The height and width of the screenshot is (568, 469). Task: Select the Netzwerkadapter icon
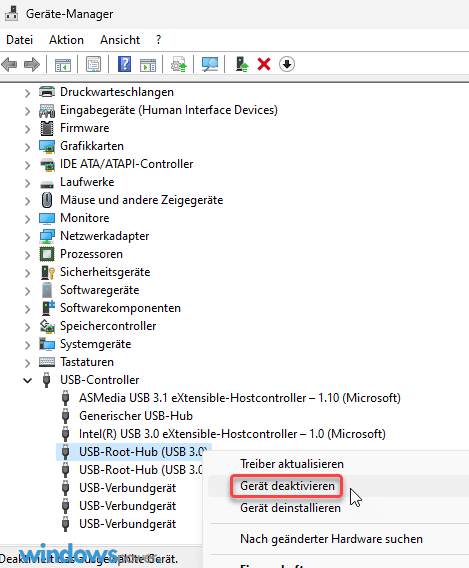pyautogui.click(x=47, y=236)
